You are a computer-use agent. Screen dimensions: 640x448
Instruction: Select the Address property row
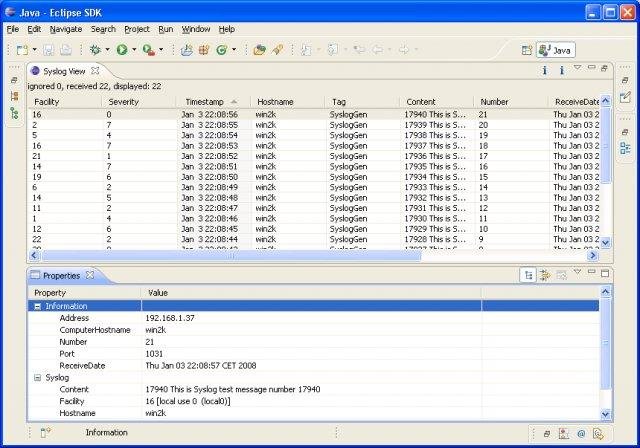click(313, 318)
